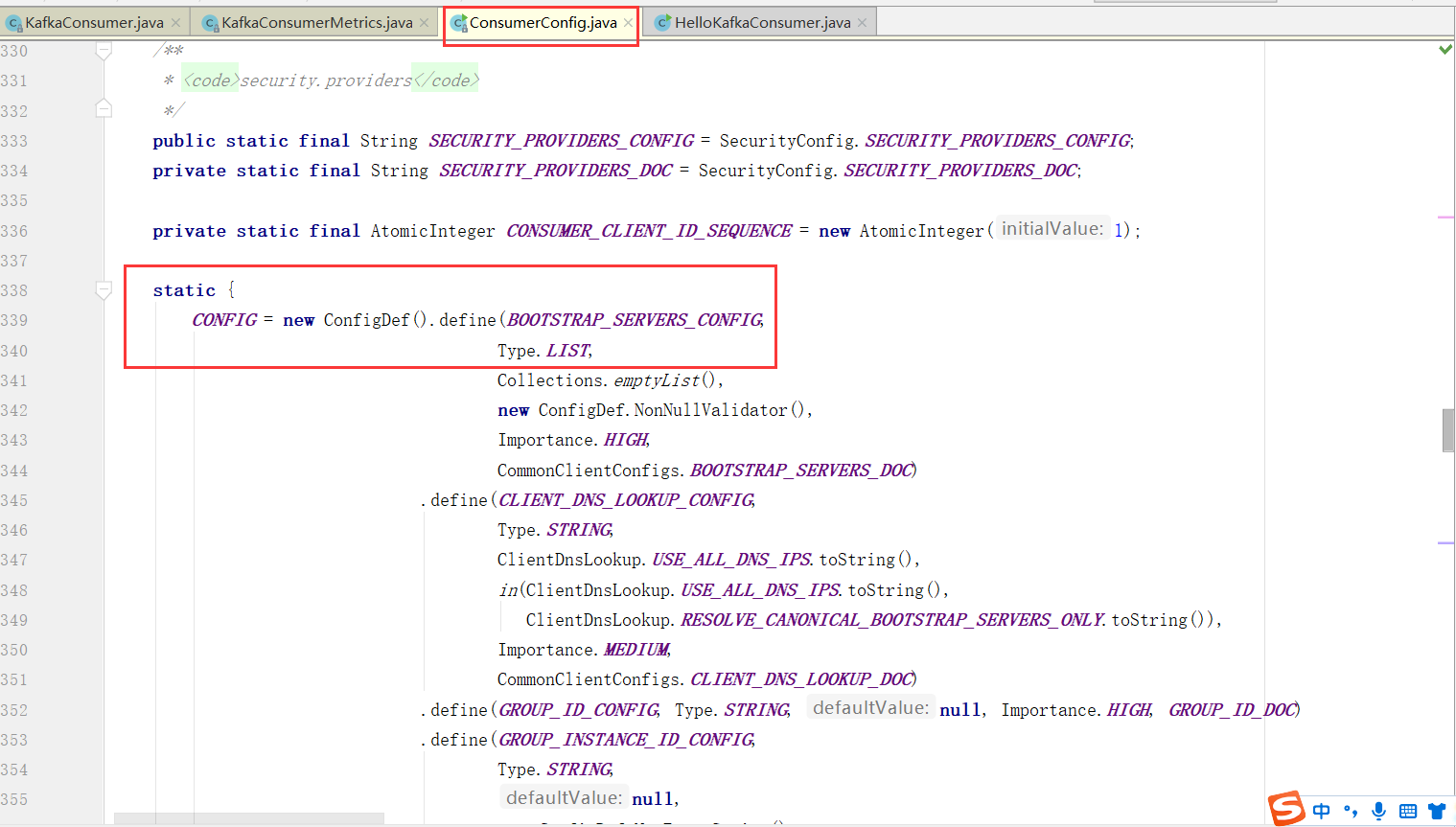The image size is (1456, 827).
Task: Close the HelloKafkaConsumer.java tab
Action: [x=863, y=23]
